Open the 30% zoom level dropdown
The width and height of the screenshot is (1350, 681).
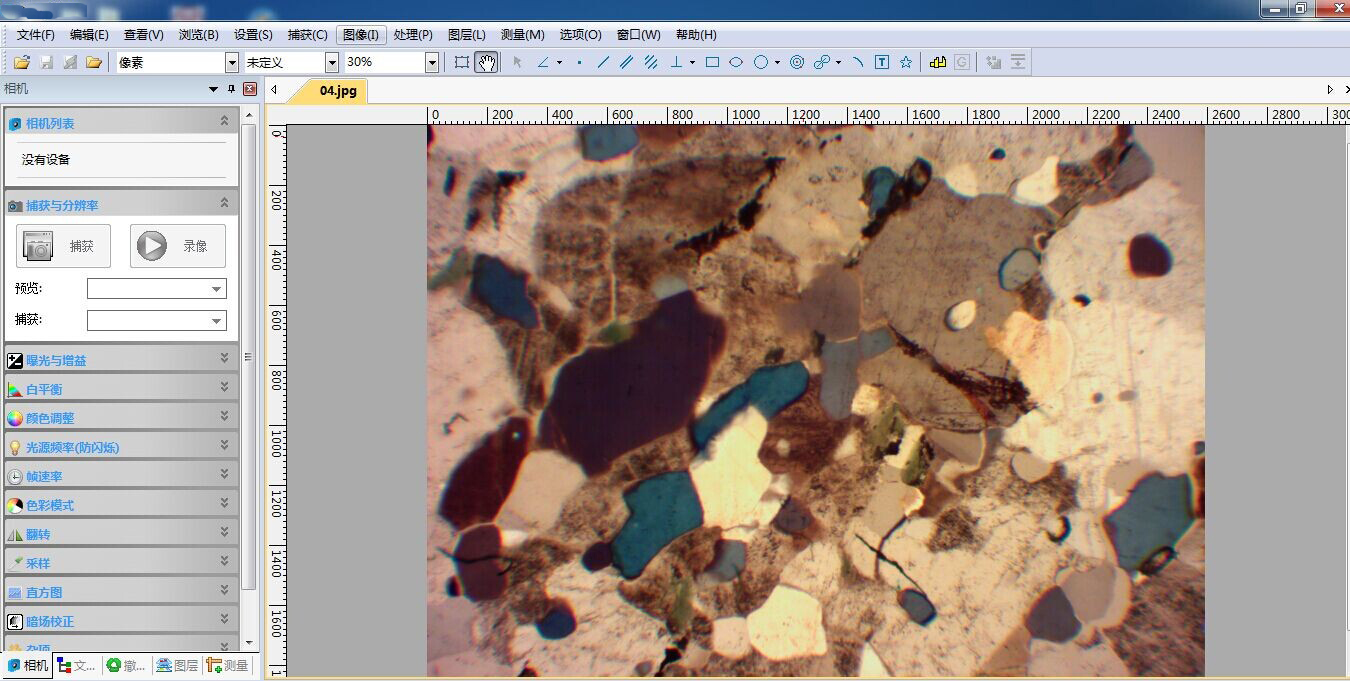click(432, 62)
